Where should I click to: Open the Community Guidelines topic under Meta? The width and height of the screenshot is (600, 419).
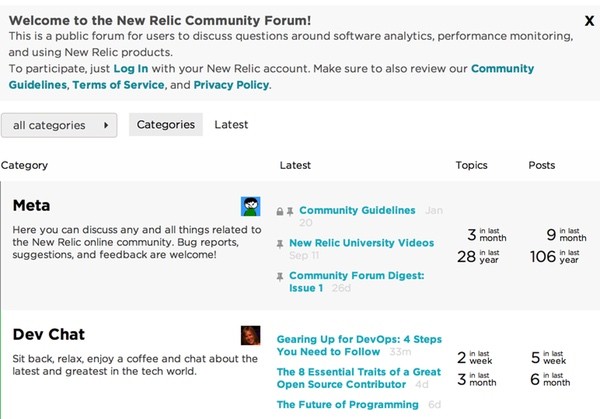357,210
